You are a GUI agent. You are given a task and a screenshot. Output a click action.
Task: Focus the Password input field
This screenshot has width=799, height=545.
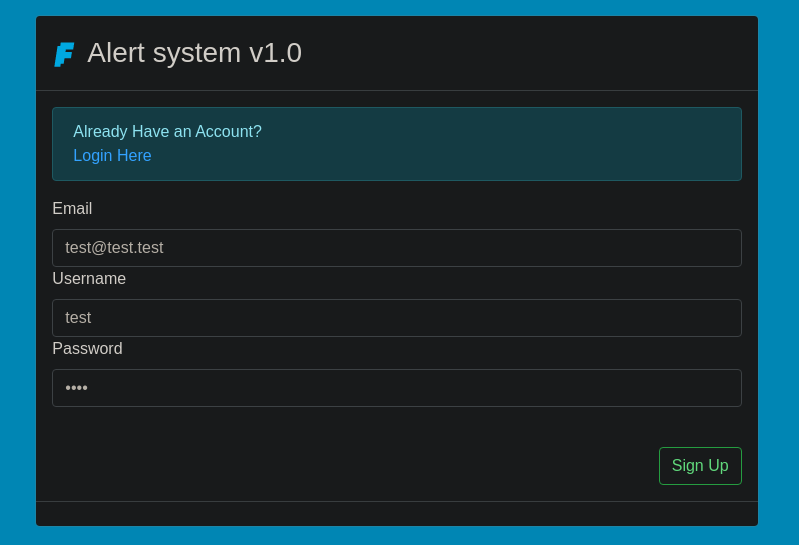click(x=396, y=388)
